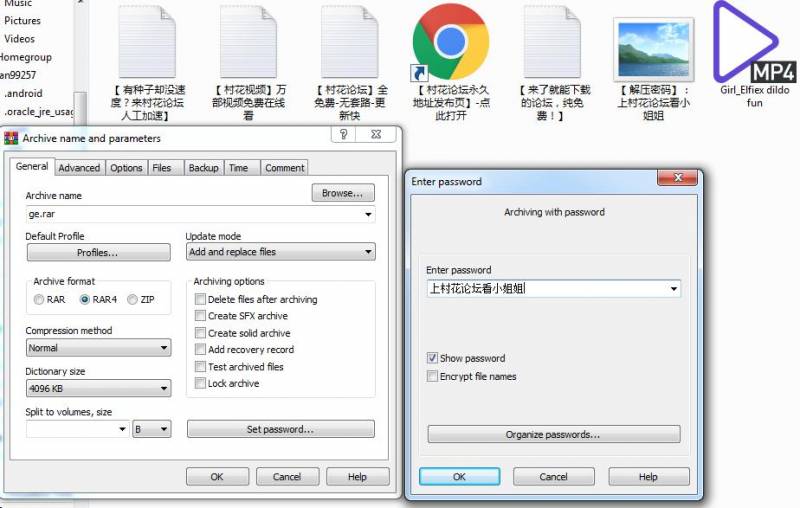Image resolution: width=800 pixels, height=508 pixels.
Task: Select the first text document file icon
Action: 147,42
